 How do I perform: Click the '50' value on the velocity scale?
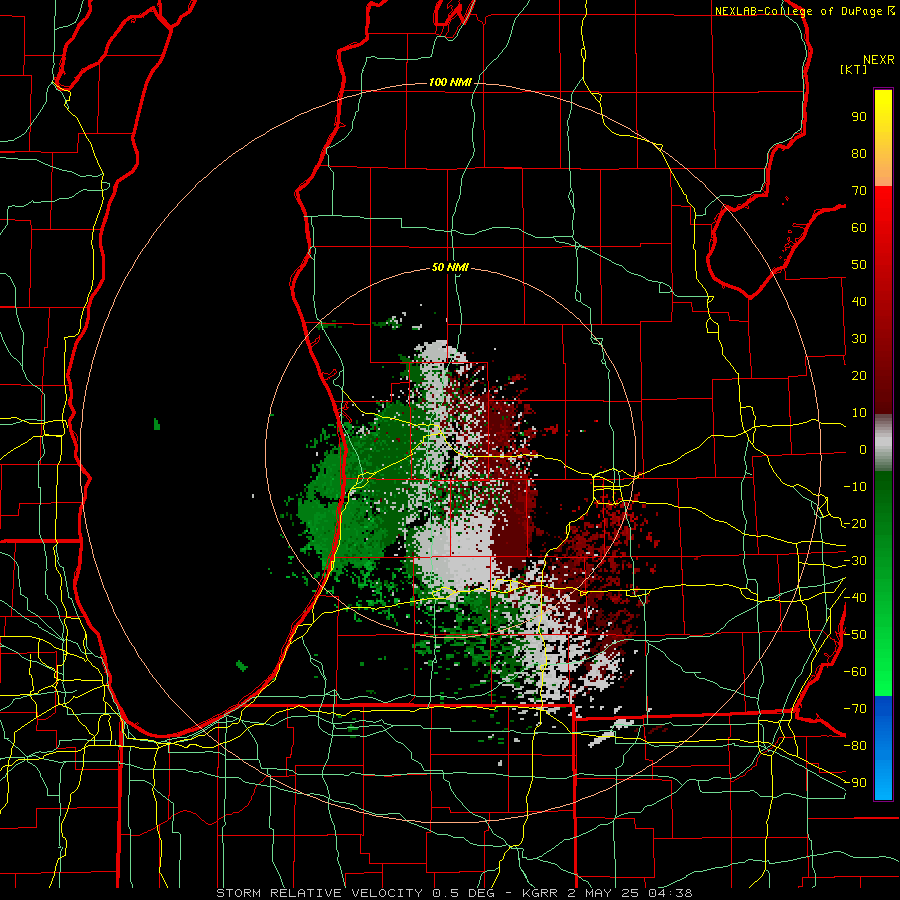pyautogui.click(x=859, y=265)
